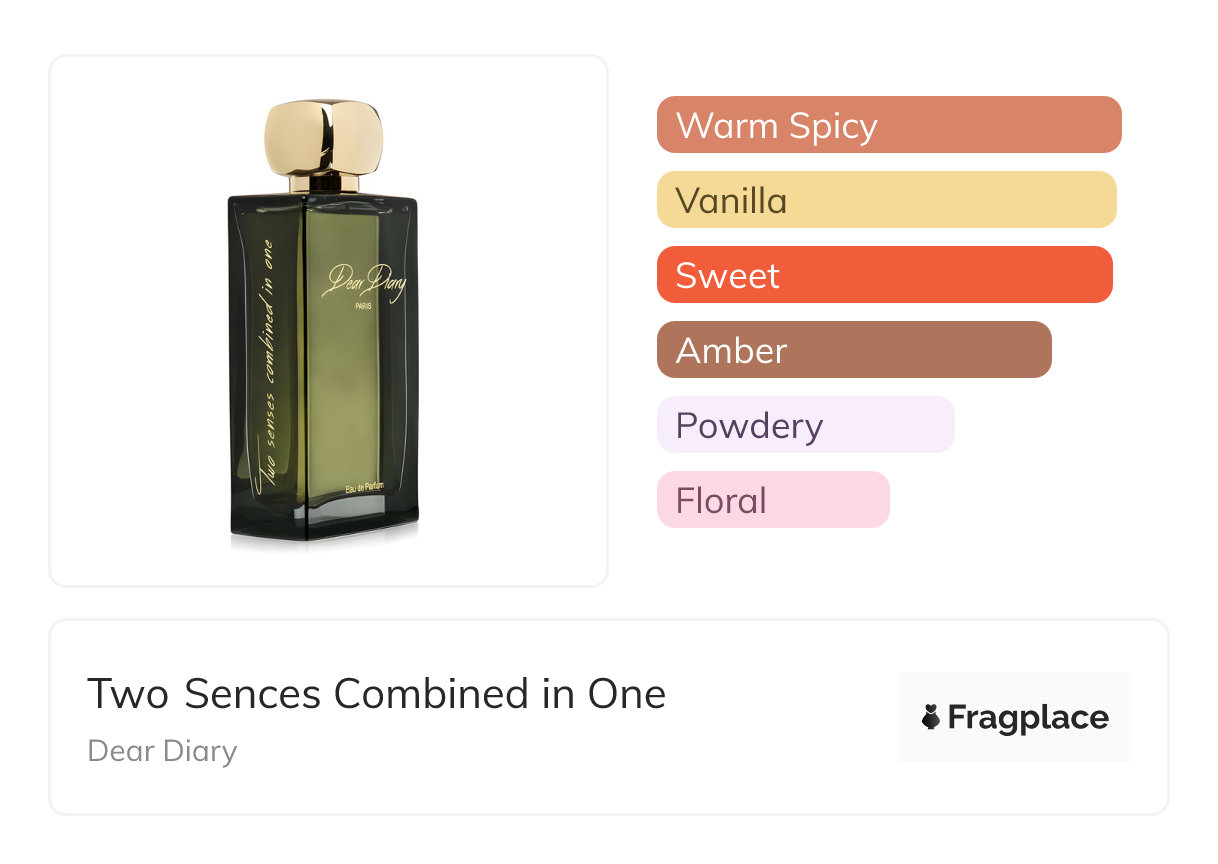The image size is (1218, 864).
Task: Click the red Sweet accord bar
Action: coord(884,275)
